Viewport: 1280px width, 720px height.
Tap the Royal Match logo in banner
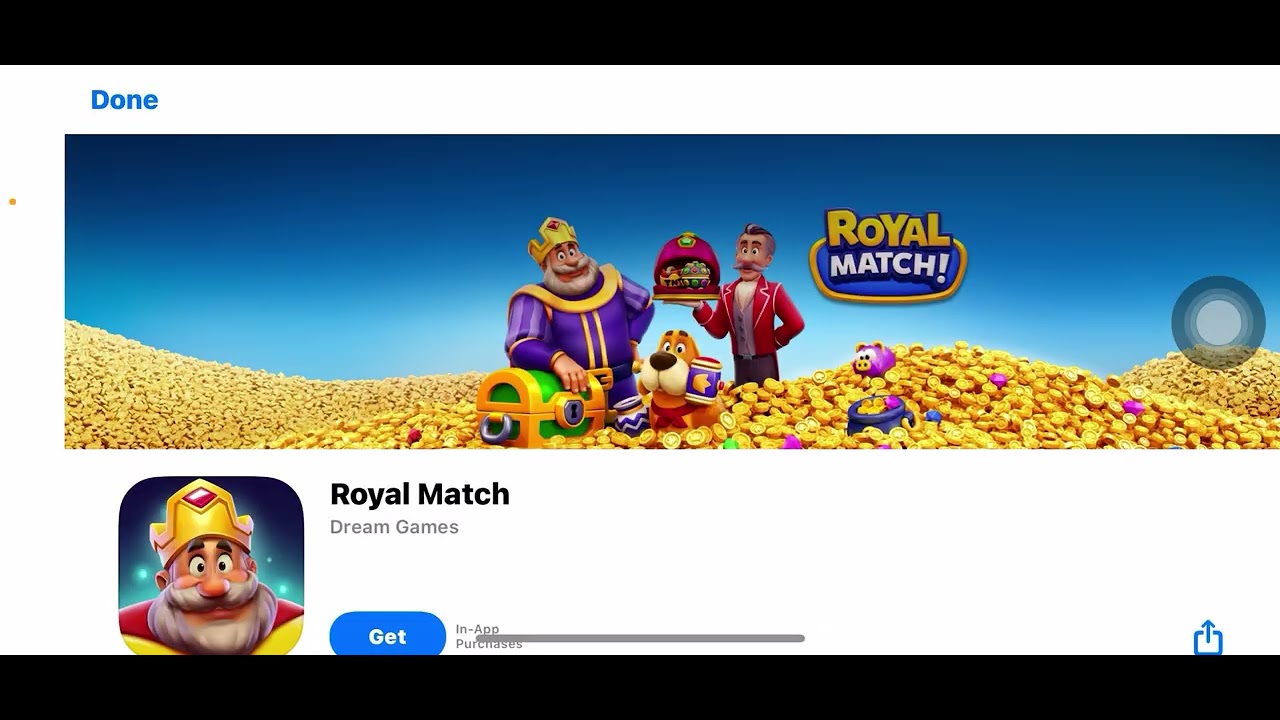pos(888,254)
